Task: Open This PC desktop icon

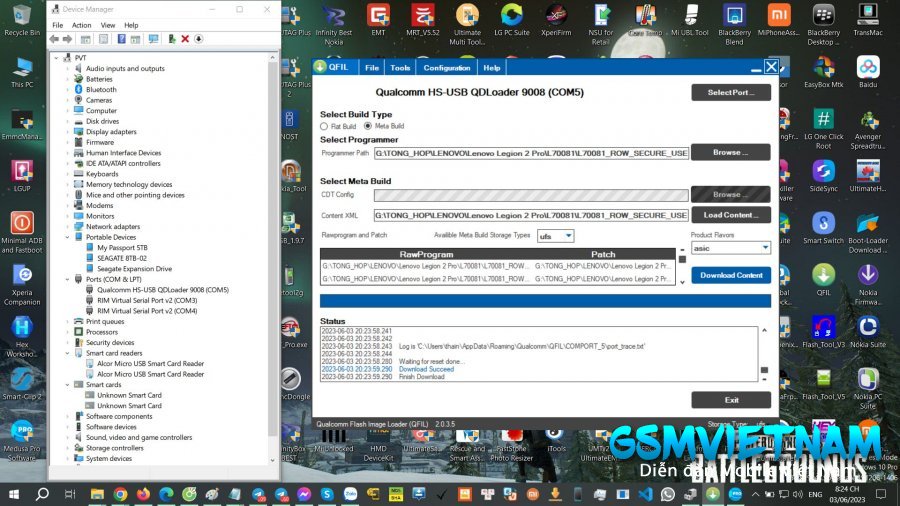Action: point(22,72)
